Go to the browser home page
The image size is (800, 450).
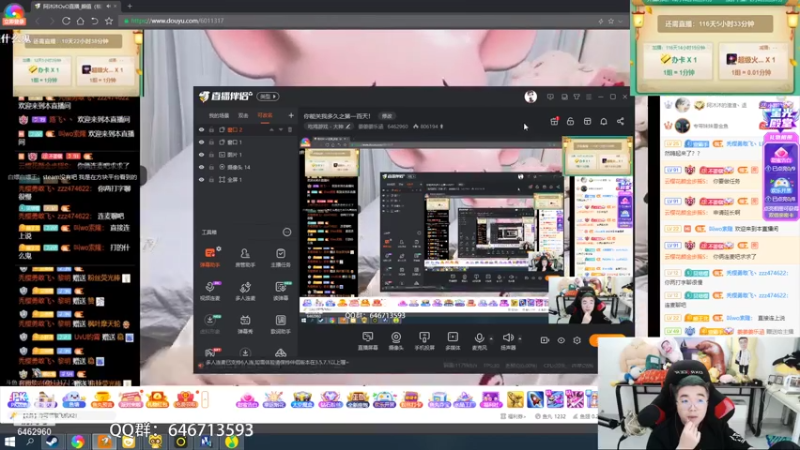[x=80, y=21]
